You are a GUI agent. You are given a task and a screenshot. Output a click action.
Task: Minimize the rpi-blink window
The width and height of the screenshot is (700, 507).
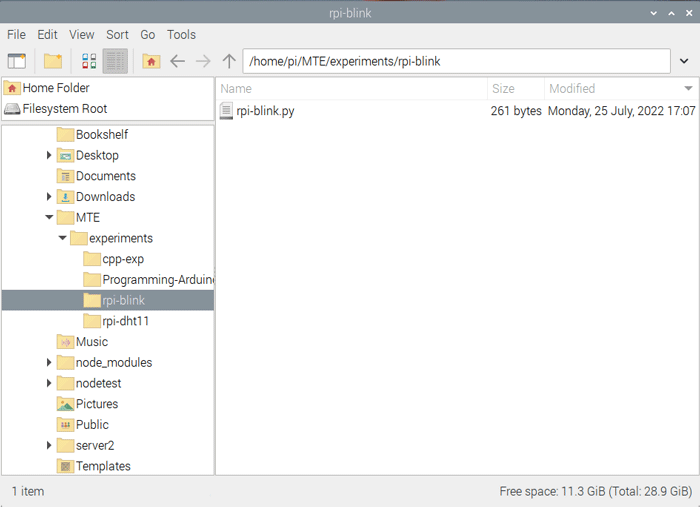pos(654,13)
